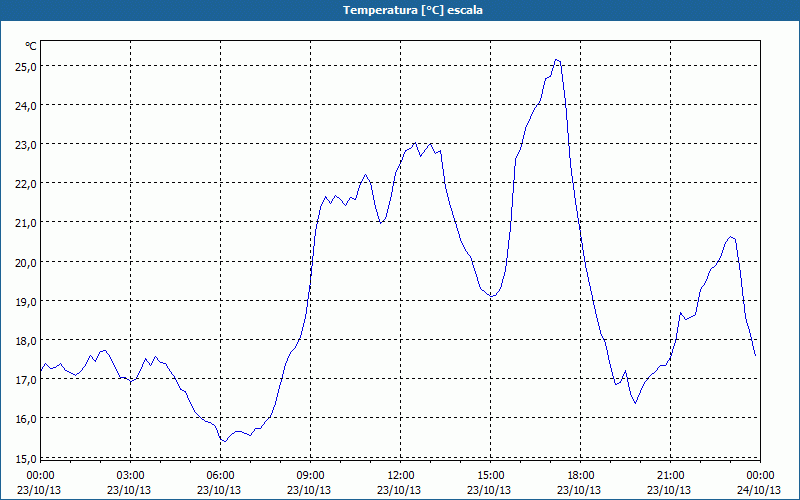Screen dimensions: 800x500
Task: Click the 12:00 time axis label
Action: point(401,476)
